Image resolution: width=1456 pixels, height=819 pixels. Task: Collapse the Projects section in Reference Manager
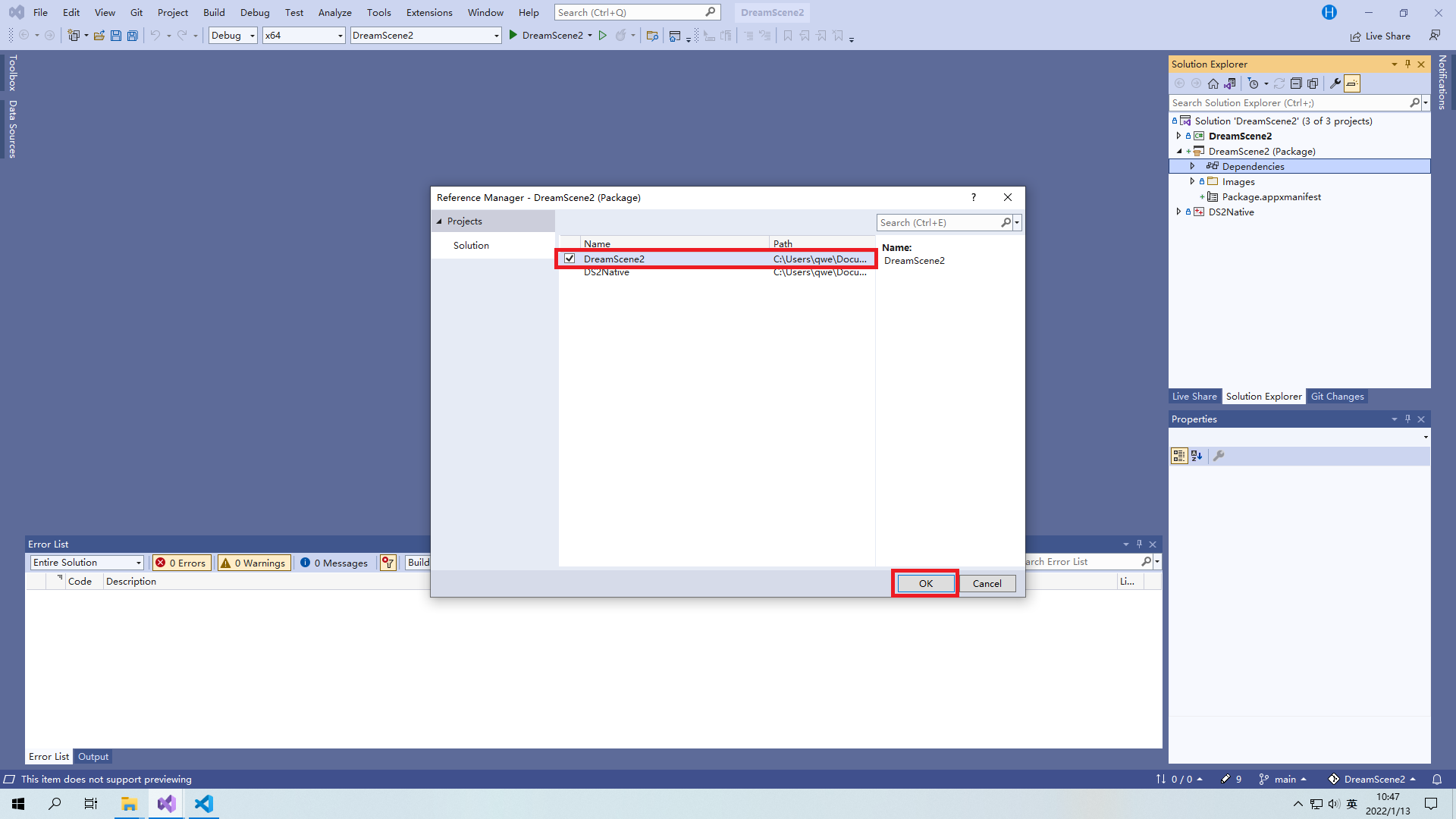pyautogui.click(x=439, y=221)
